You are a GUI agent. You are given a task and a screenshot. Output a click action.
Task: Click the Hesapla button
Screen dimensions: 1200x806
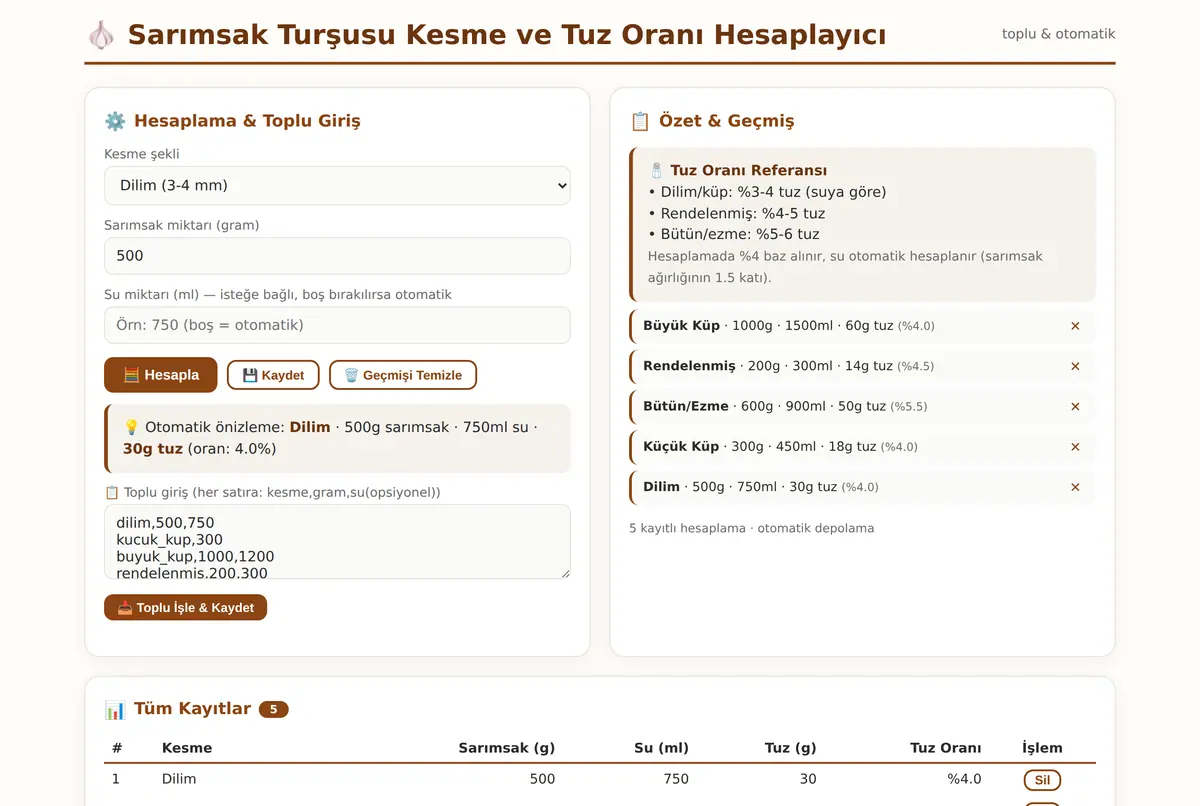(160, 375)
